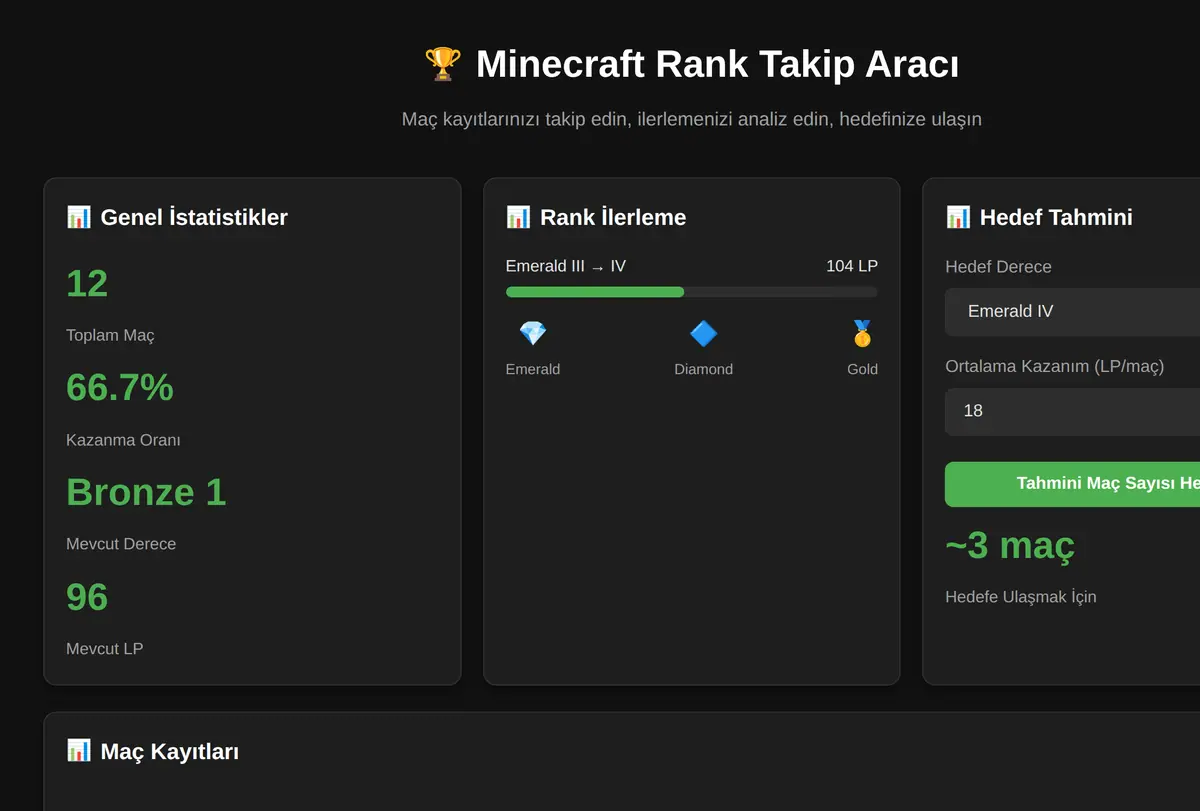Click the chart icon beside Rank İlerleme
The image size is (1200, 811).
click(518, 217)
